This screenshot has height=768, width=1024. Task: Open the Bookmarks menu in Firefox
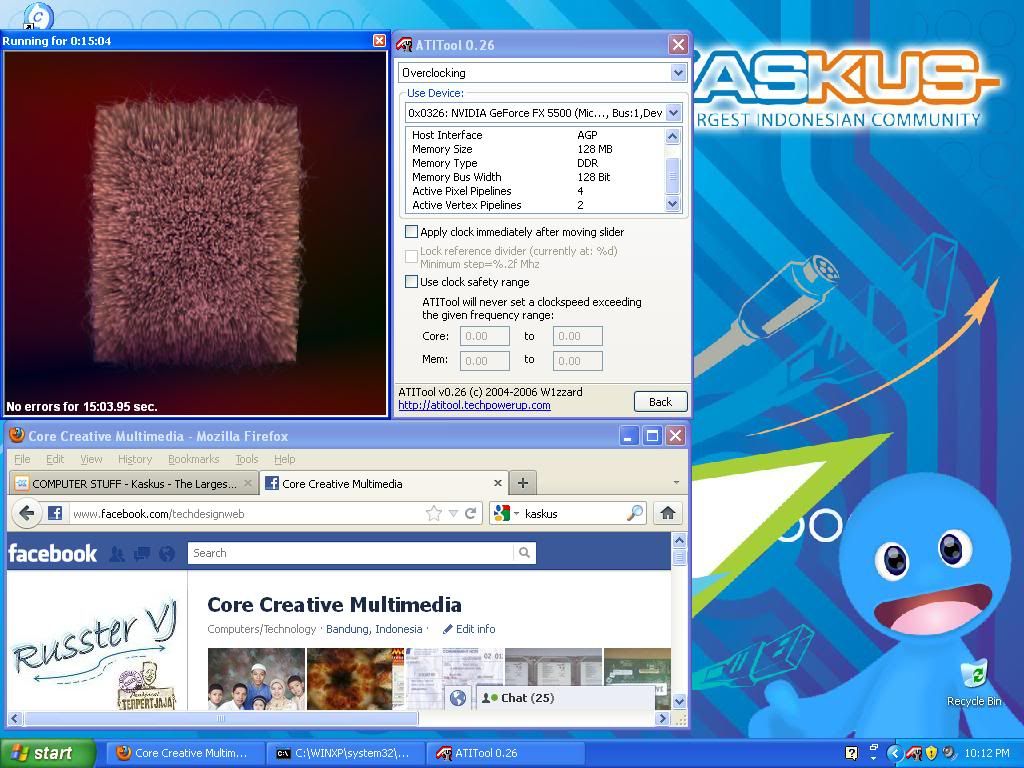coord(193,459)
